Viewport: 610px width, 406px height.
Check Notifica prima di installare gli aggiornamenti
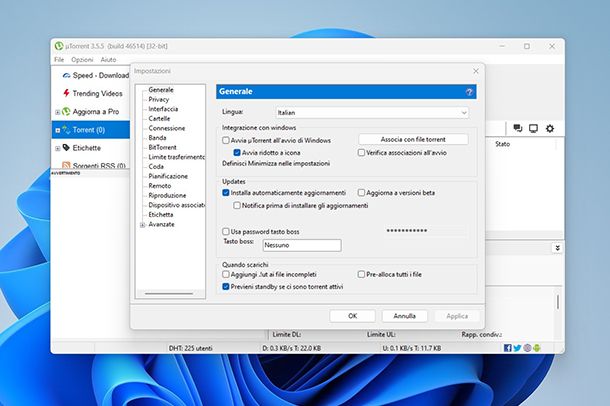click(237, 205)
